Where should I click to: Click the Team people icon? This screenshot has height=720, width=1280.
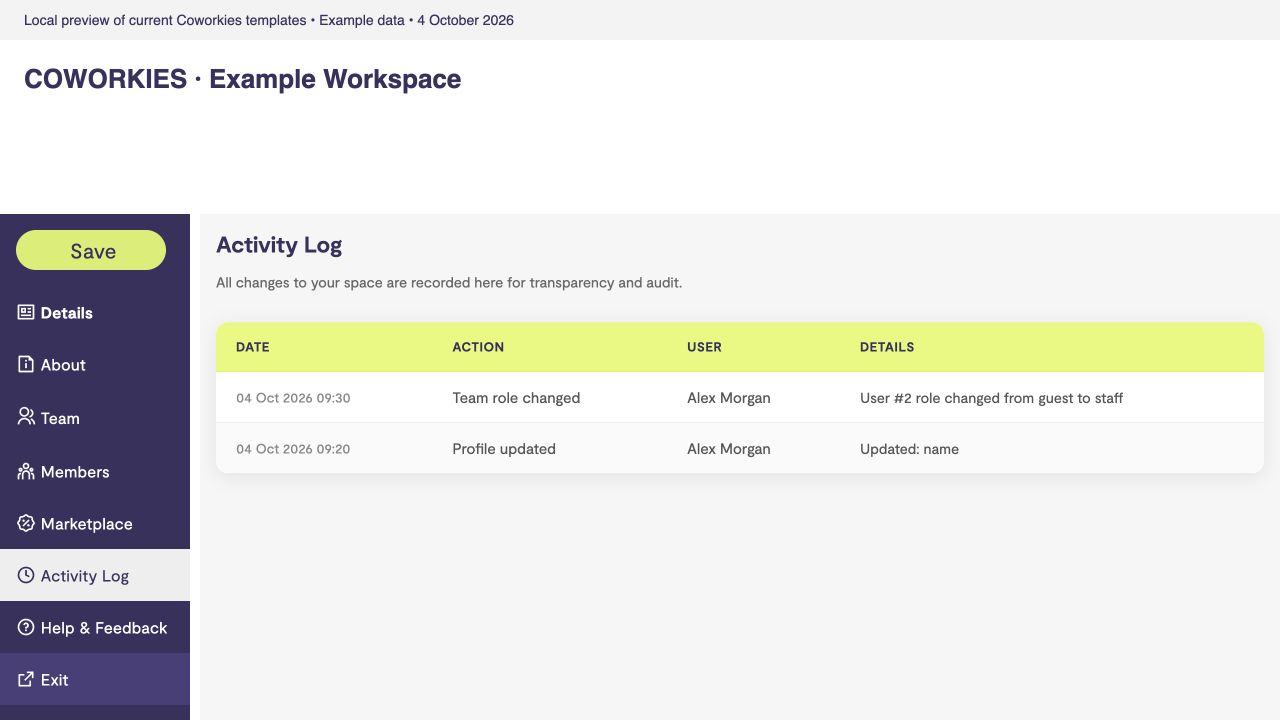pos(26,416)
